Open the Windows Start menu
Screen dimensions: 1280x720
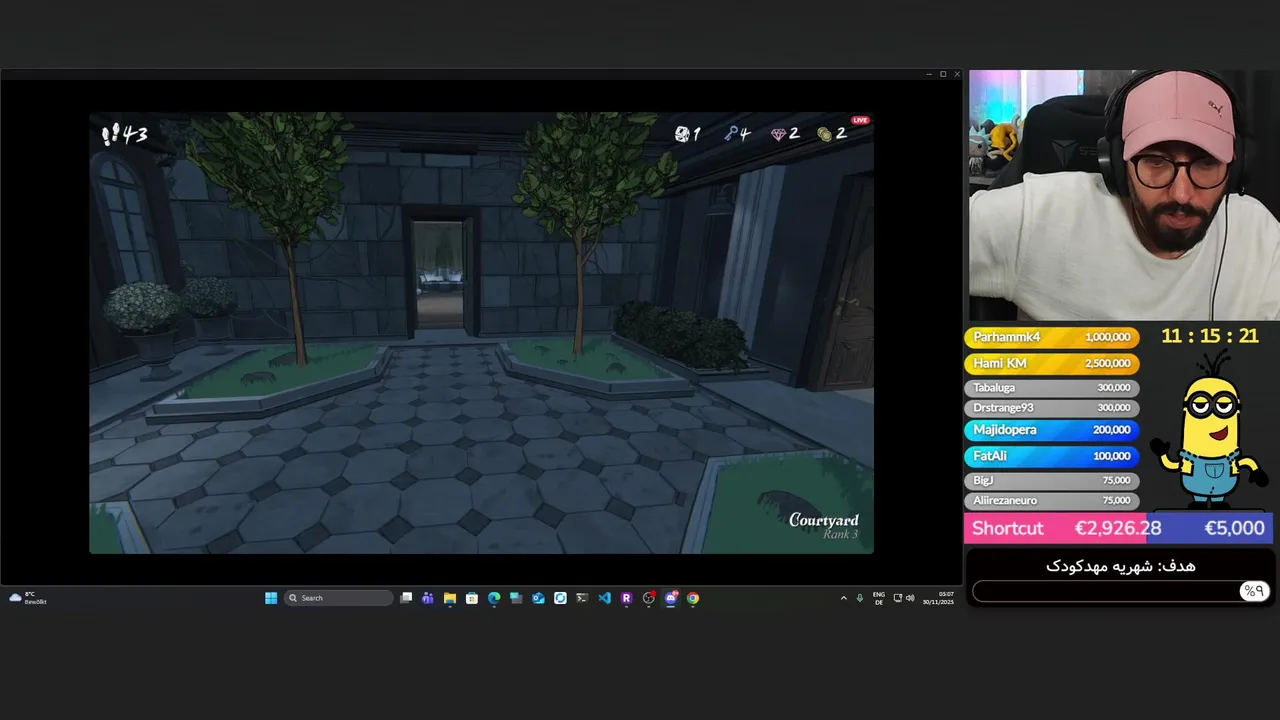point(271,598)
